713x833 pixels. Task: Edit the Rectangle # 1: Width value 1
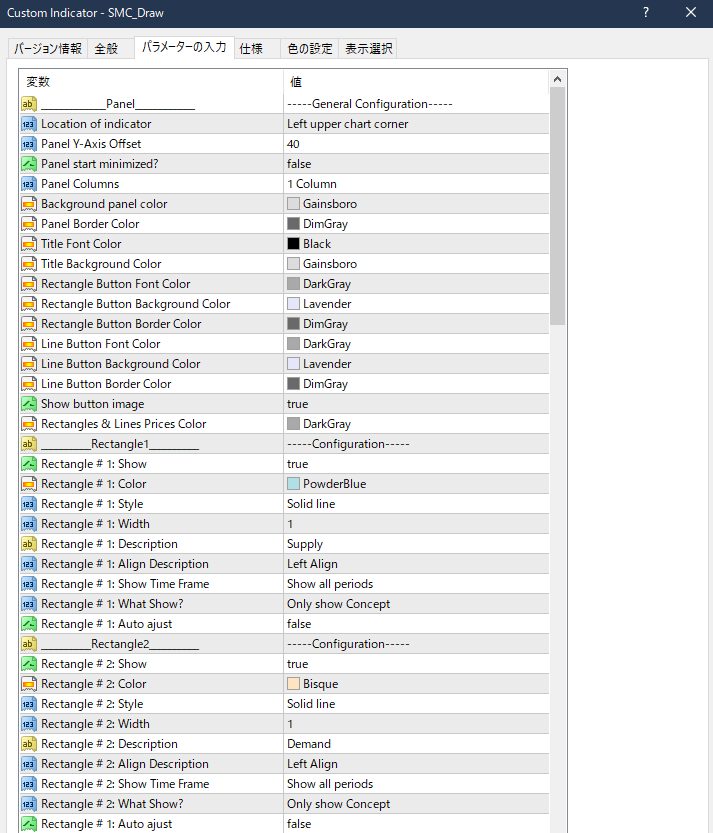(416, 524)
